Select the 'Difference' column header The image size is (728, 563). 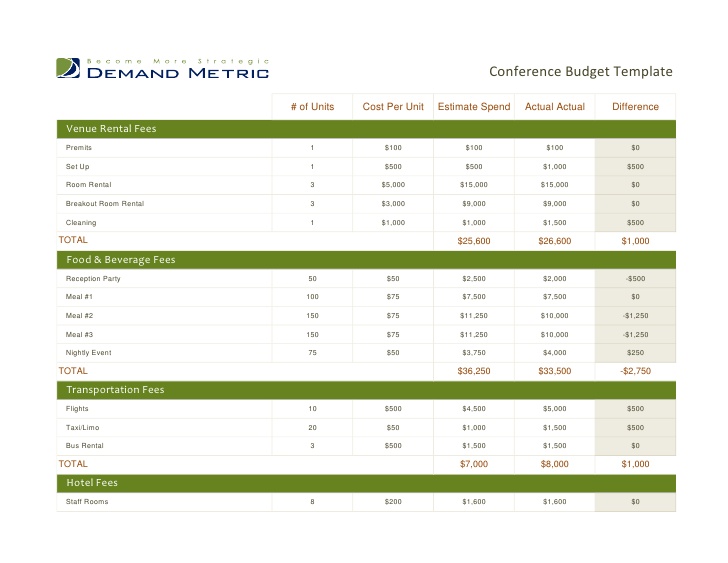pos(636,107)
